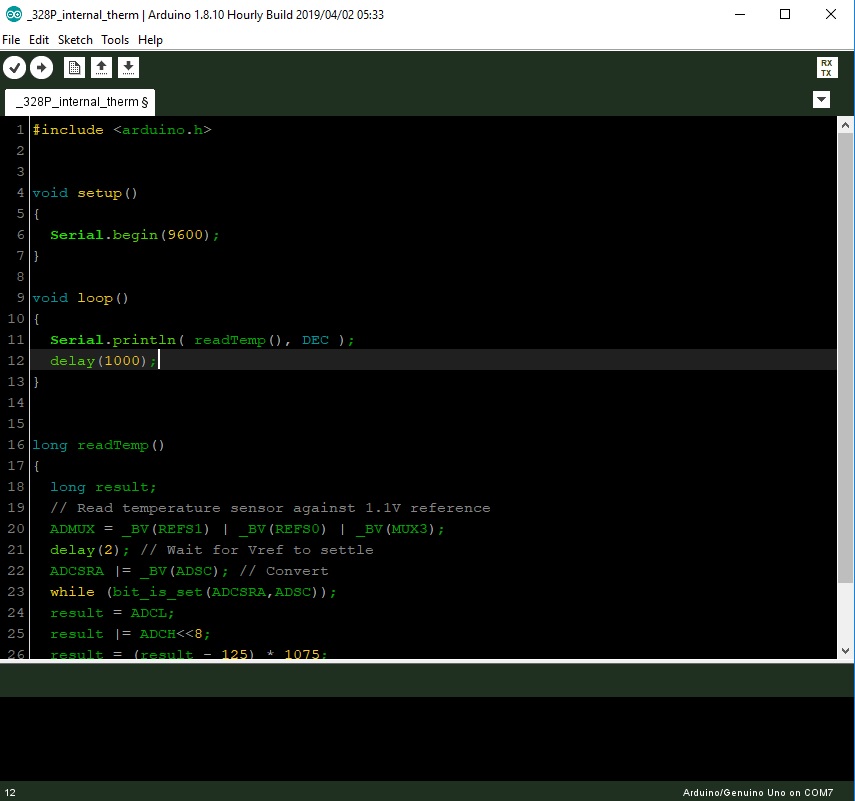This screenshot has width=855, height=801.
Task: Click the editor scrollbar up arrow
Action: (x=845, y=125)
